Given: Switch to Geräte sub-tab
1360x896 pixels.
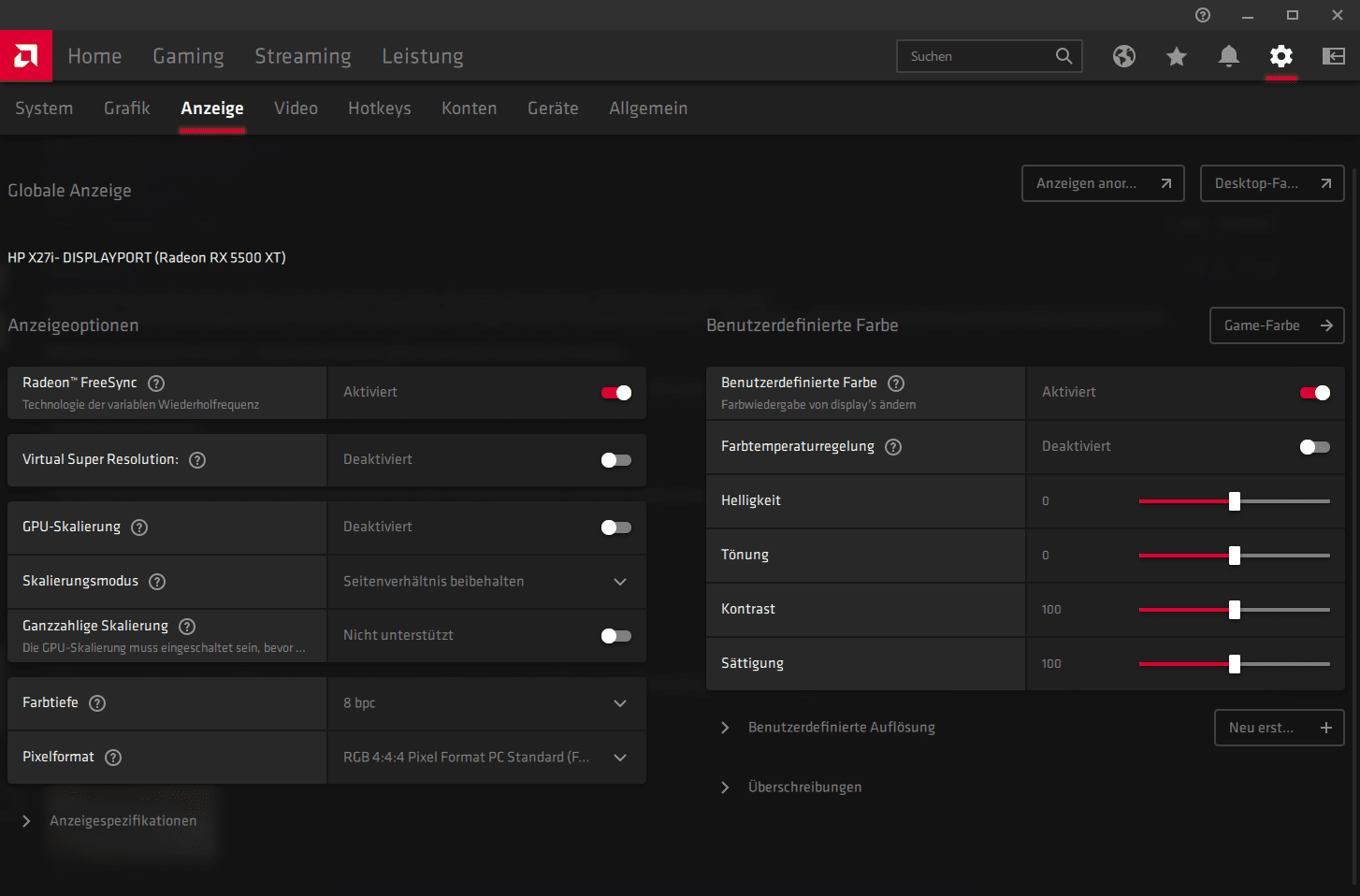Looking at the screenshot, I should pyautogui.click(x=553, y=108).
